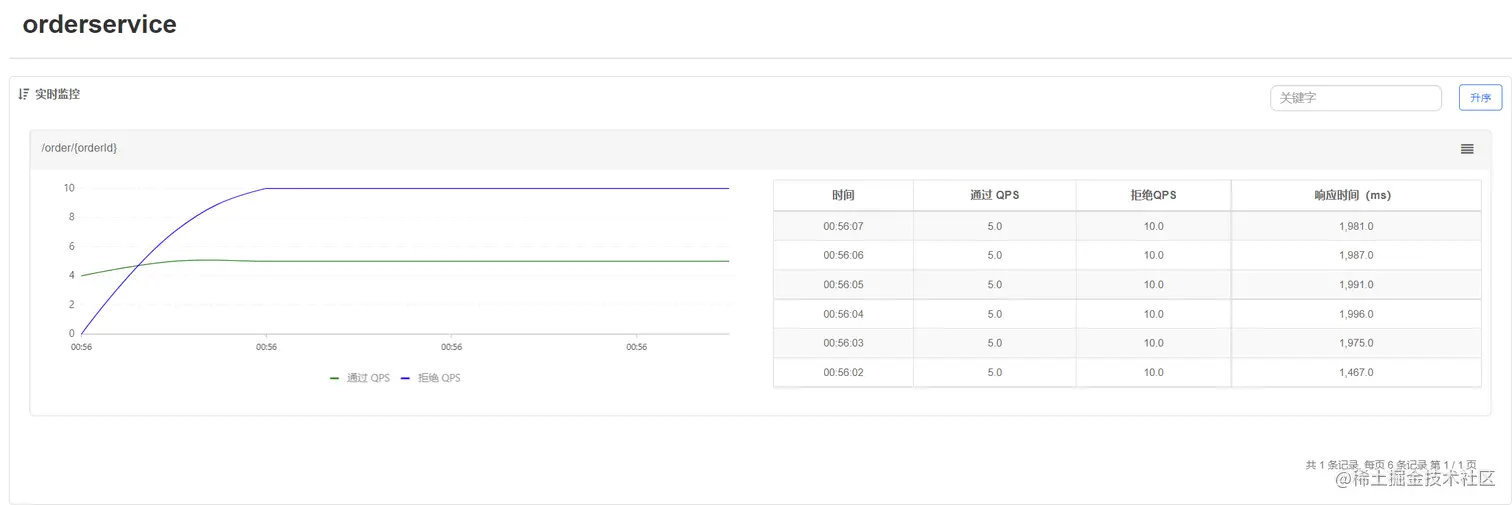Select the 00:56:07 time cell

tap(843, 226)
